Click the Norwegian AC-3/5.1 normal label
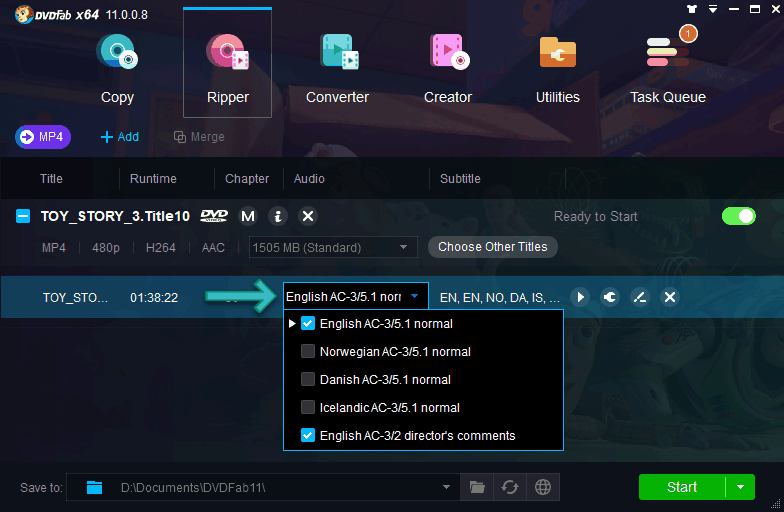The image size is (784, 512). click(x=395, y=352)
